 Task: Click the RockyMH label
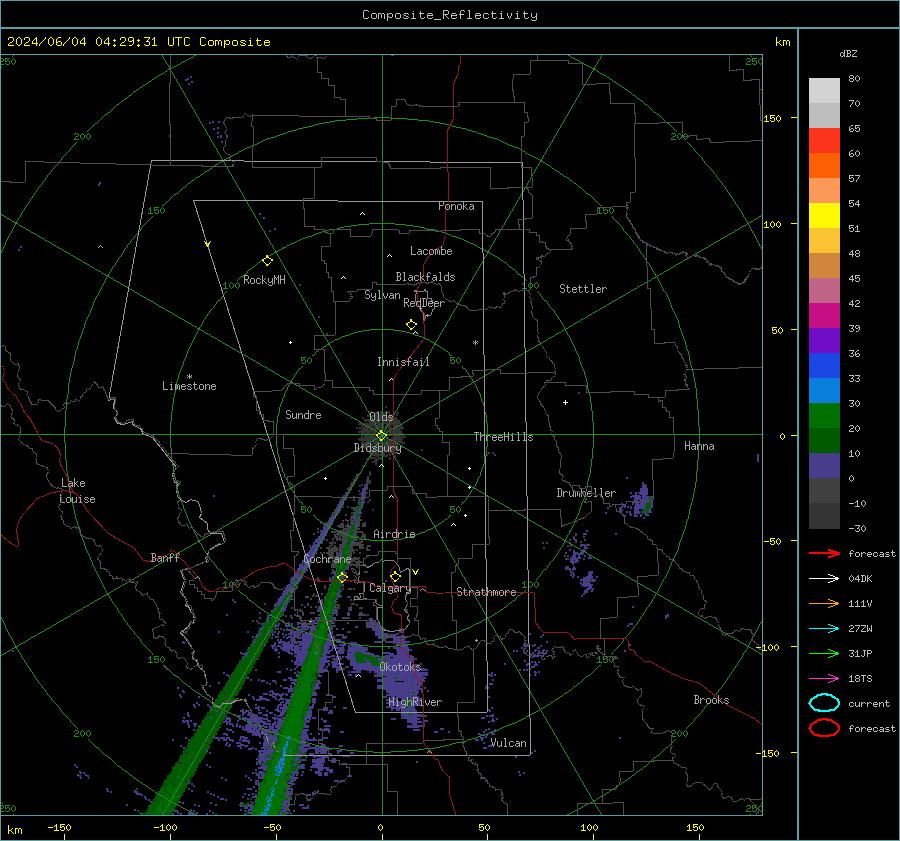(264, 280)
